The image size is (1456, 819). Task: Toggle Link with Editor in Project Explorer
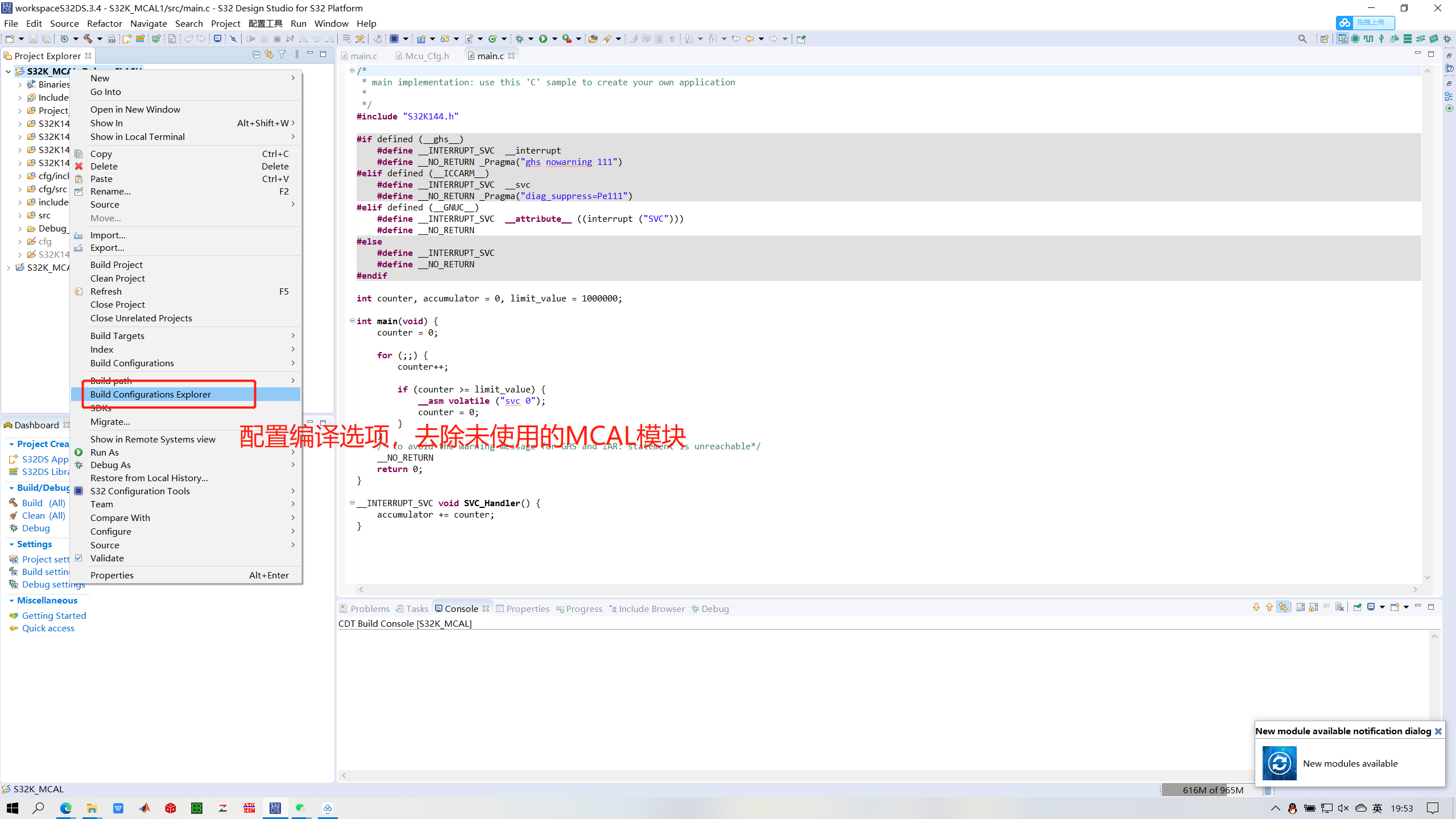pos(269,55)
